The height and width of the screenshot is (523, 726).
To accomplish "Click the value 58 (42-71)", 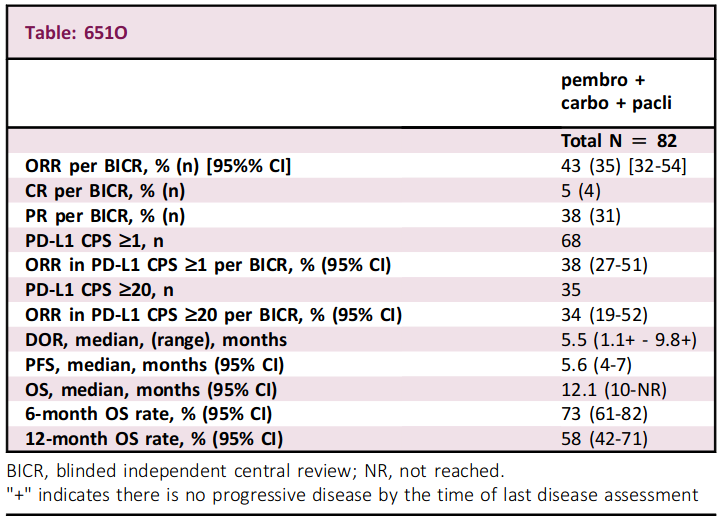I will click(x=604, y=439).
